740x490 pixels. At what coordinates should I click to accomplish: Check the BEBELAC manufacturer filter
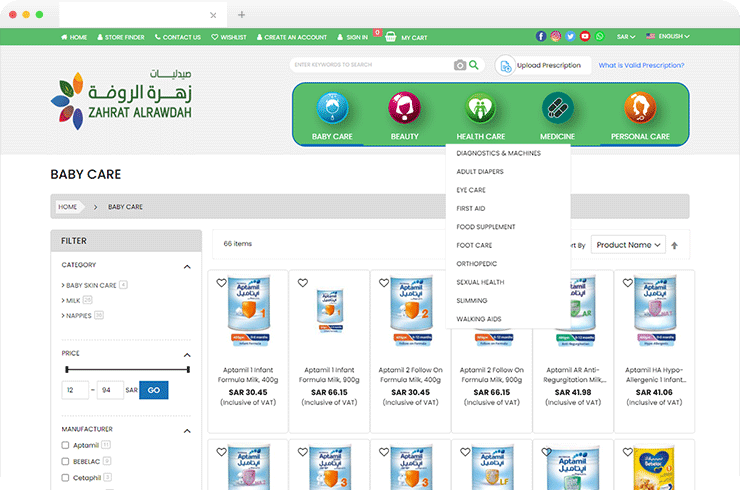click(x=65, y=461)
